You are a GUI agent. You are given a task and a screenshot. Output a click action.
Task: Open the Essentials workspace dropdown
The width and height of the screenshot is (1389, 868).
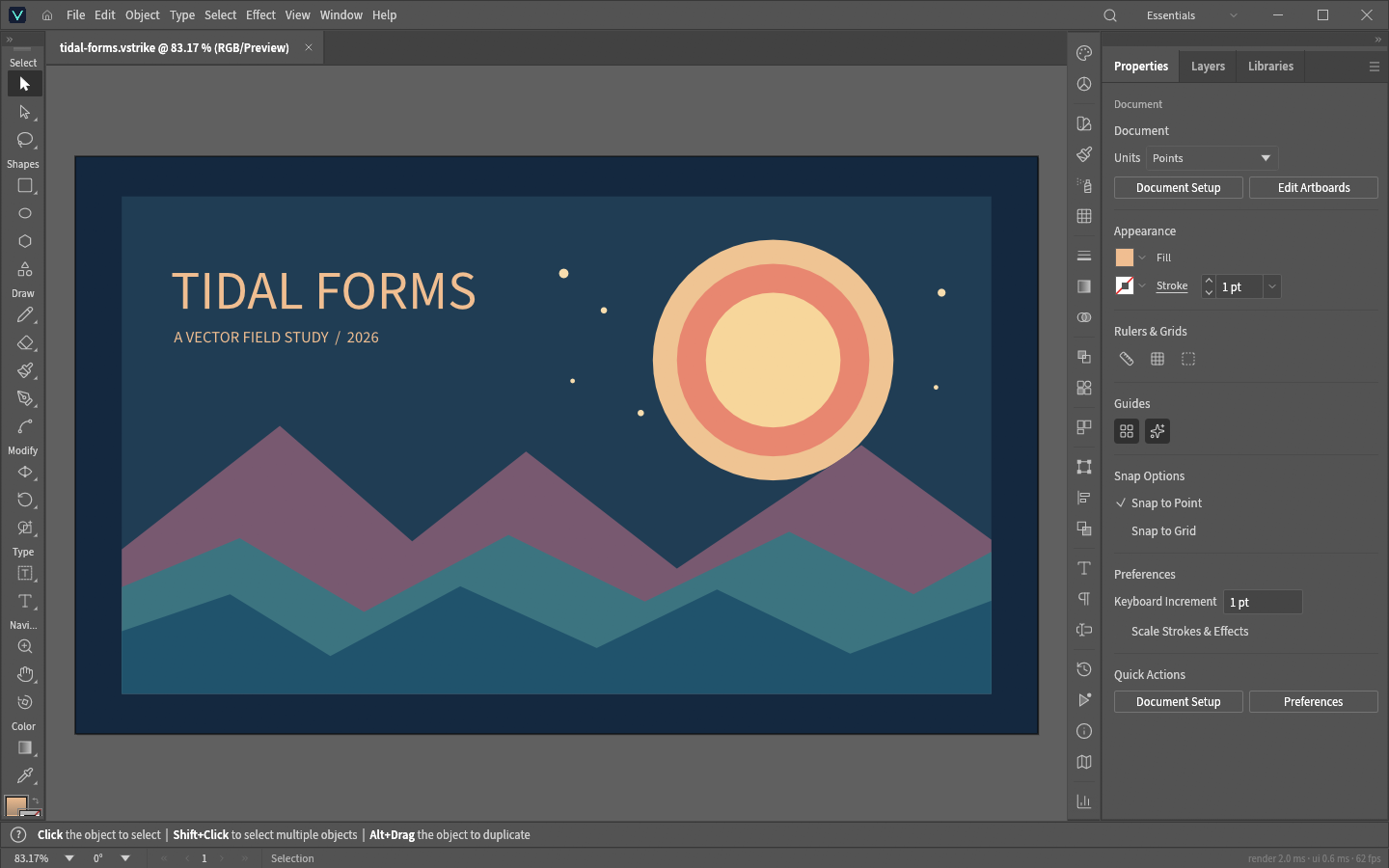tap(1191, 15)
